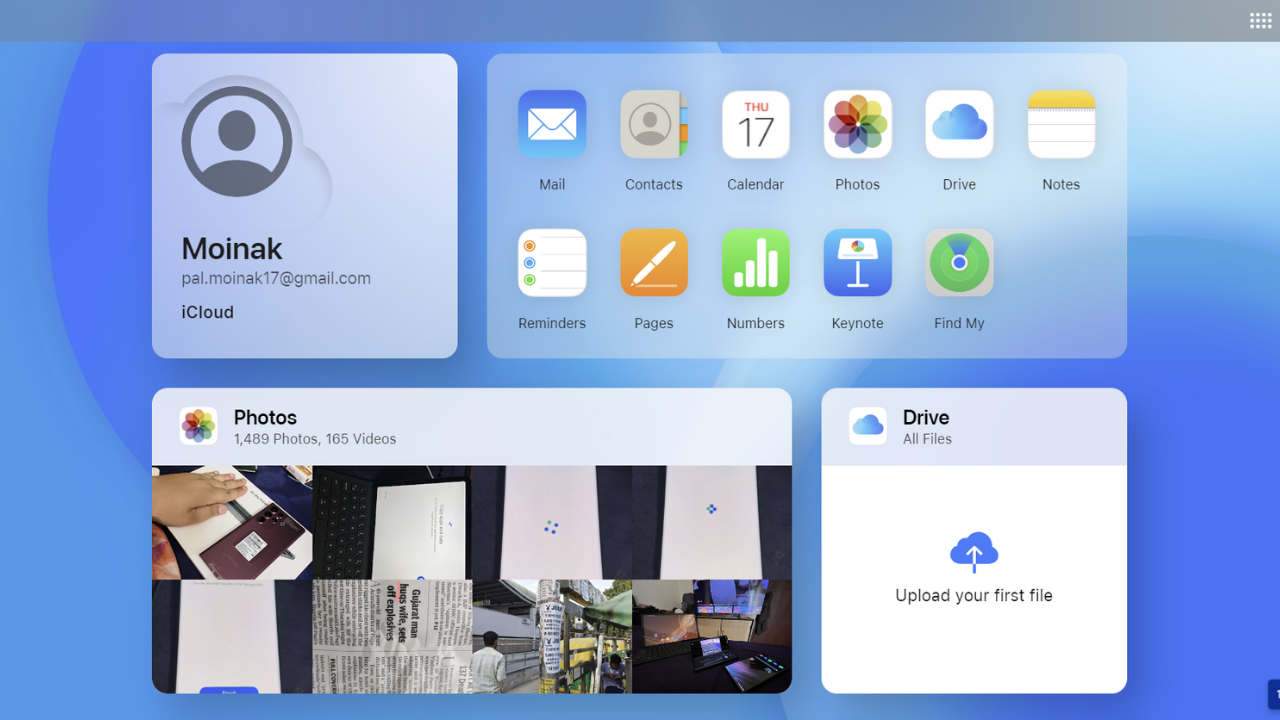
Task: Open the Numbers app icon
Action: pyautogui.click(x=755, y=262)
